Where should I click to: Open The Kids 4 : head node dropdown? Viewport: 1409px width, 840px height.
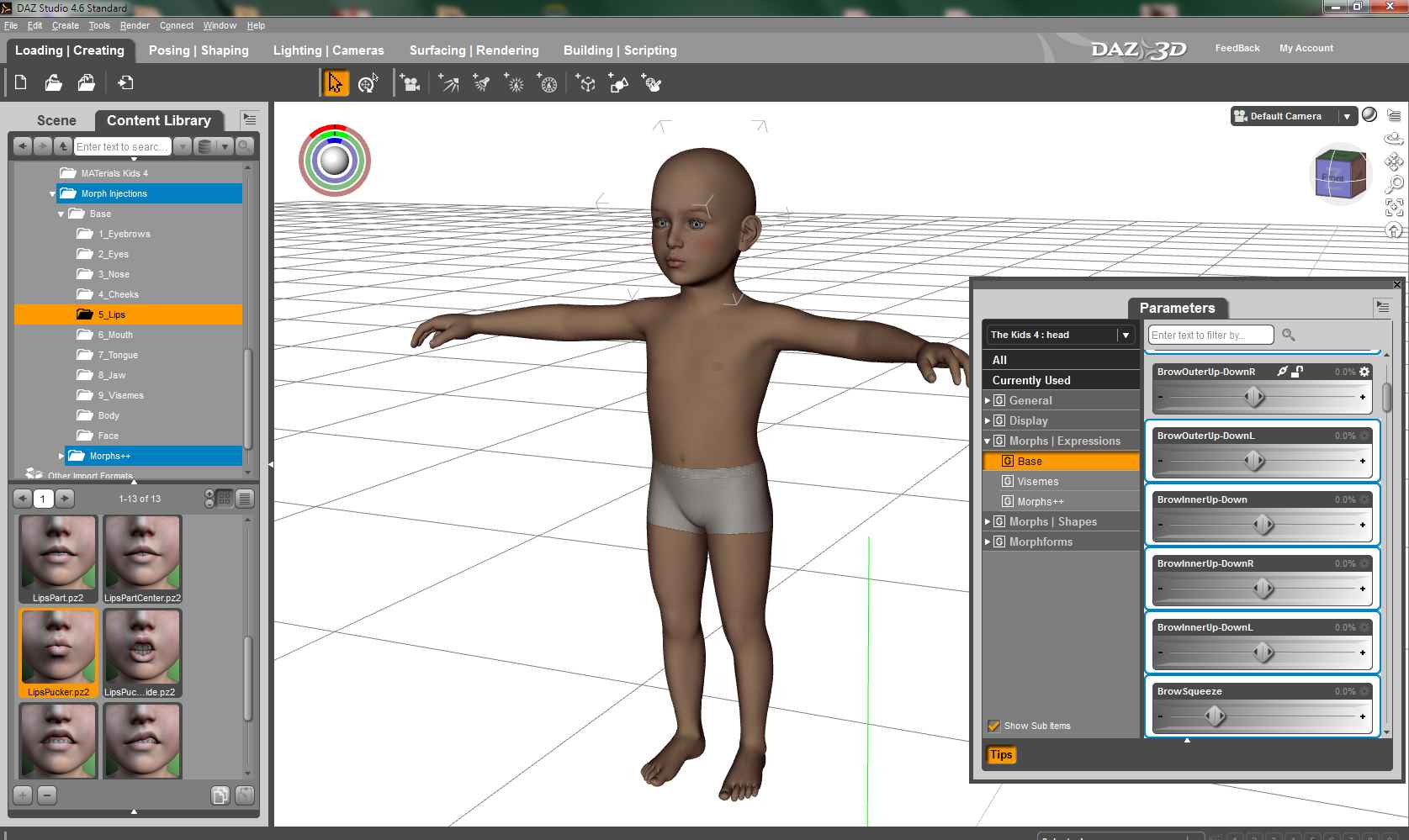(x=1126, y=335)
